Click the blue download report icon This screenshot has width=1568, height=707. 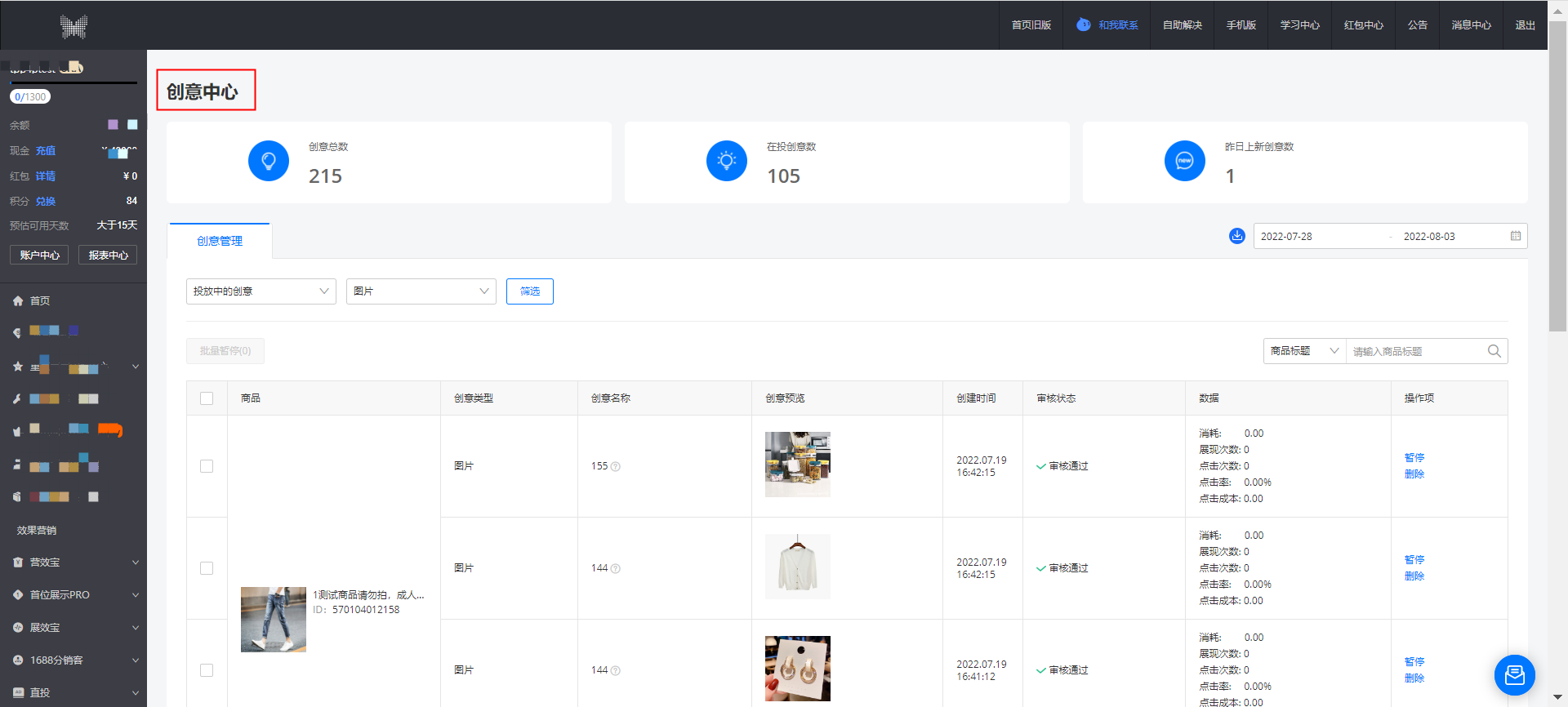click(1236, 236)
